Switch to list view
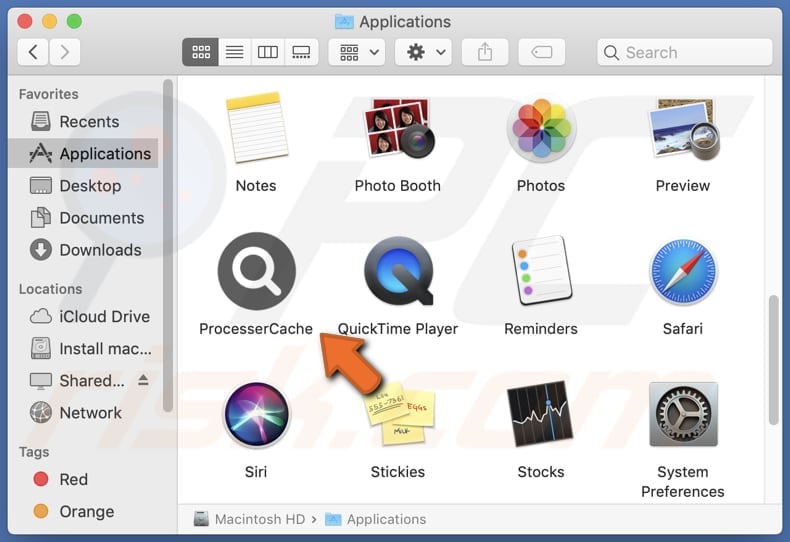 (234, 52)
